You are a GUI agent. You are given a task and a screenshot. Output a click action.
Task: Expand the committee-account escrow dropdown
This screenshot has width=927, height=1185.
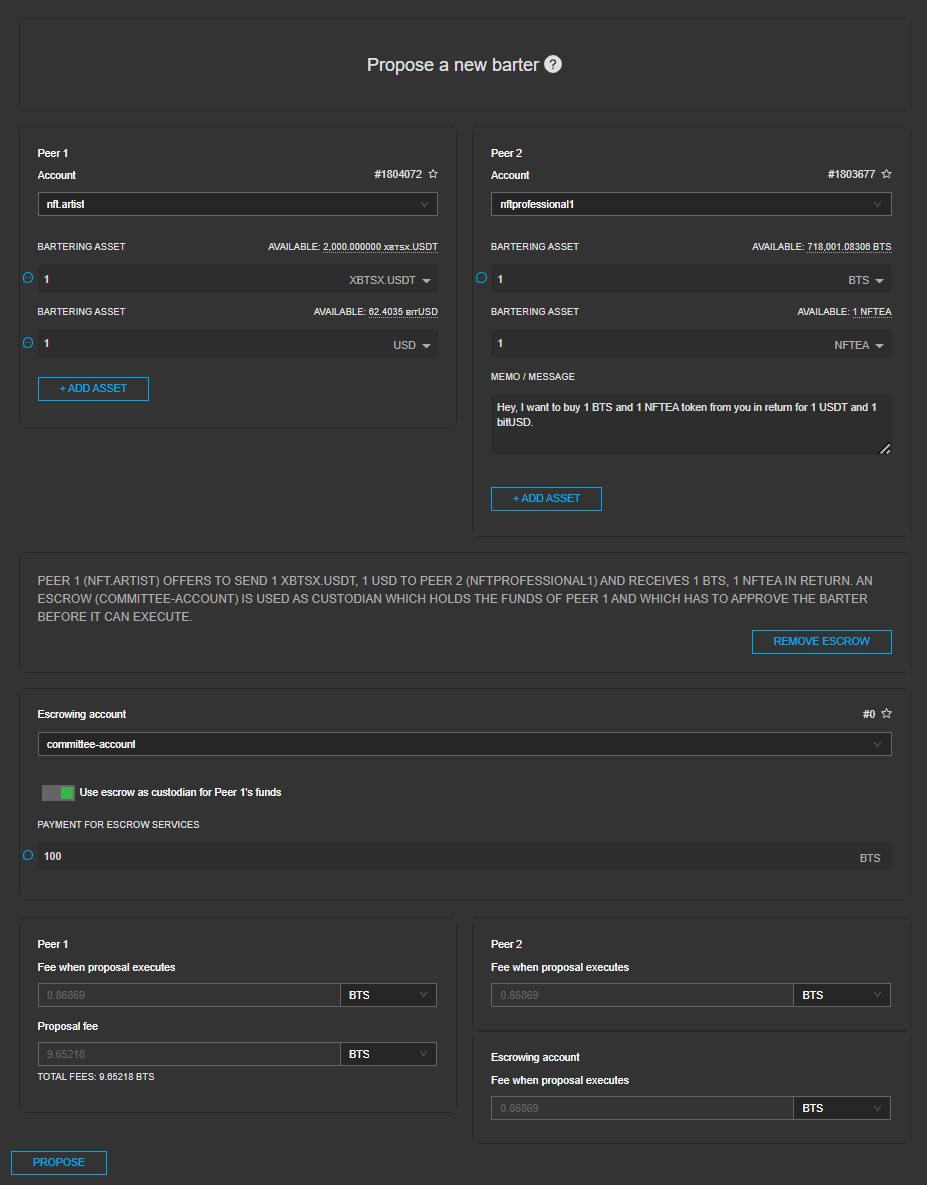click(465, 744)
